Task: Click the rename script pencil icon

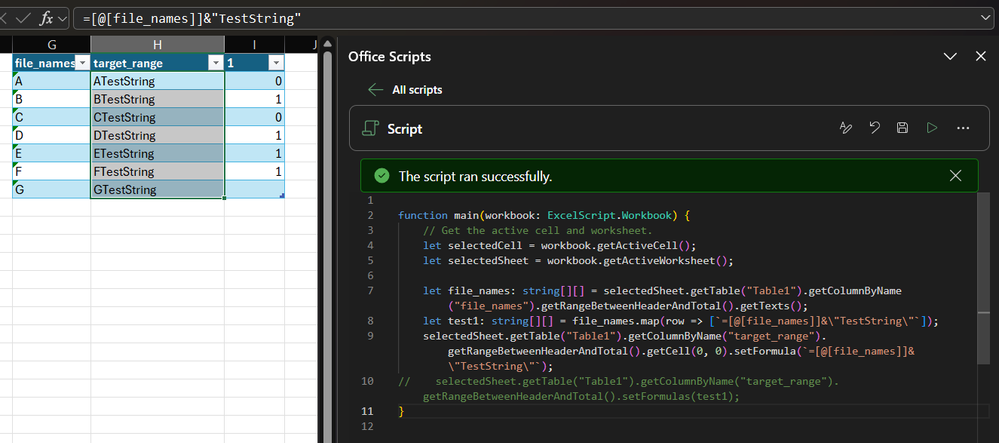Action: pos(845,128)
